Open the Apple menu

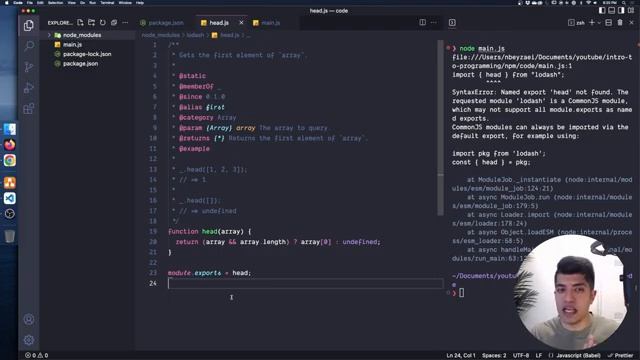(7, 2)
